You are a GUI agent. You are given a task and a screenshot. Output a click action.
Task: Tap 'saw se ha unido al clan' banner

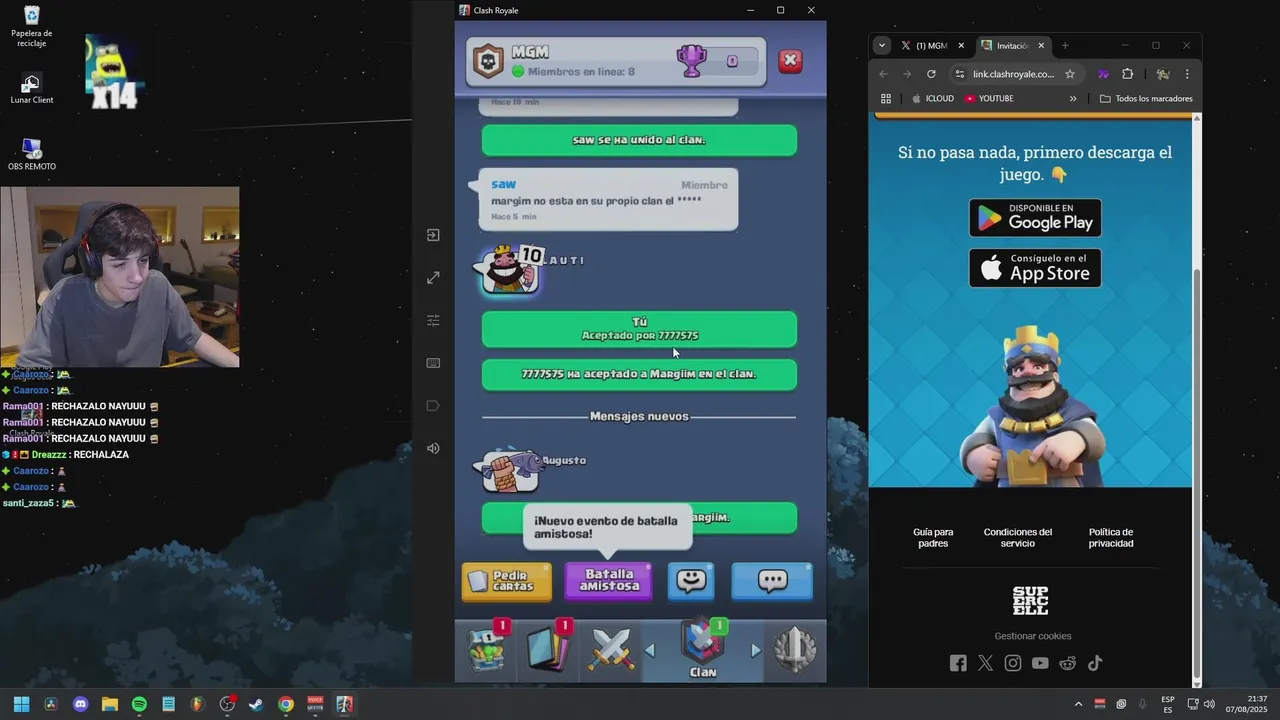(639, 140)
